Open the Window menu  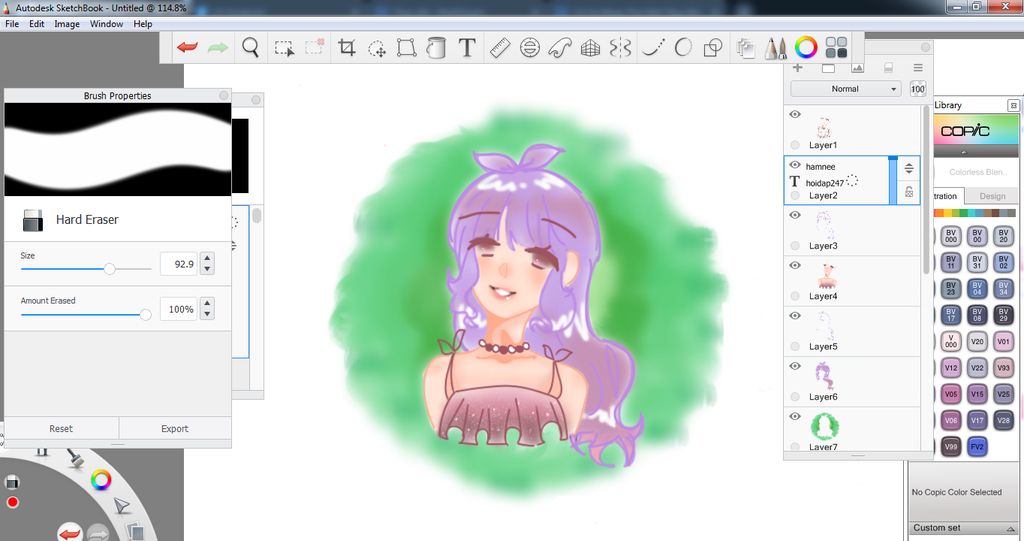pos(106,24)
